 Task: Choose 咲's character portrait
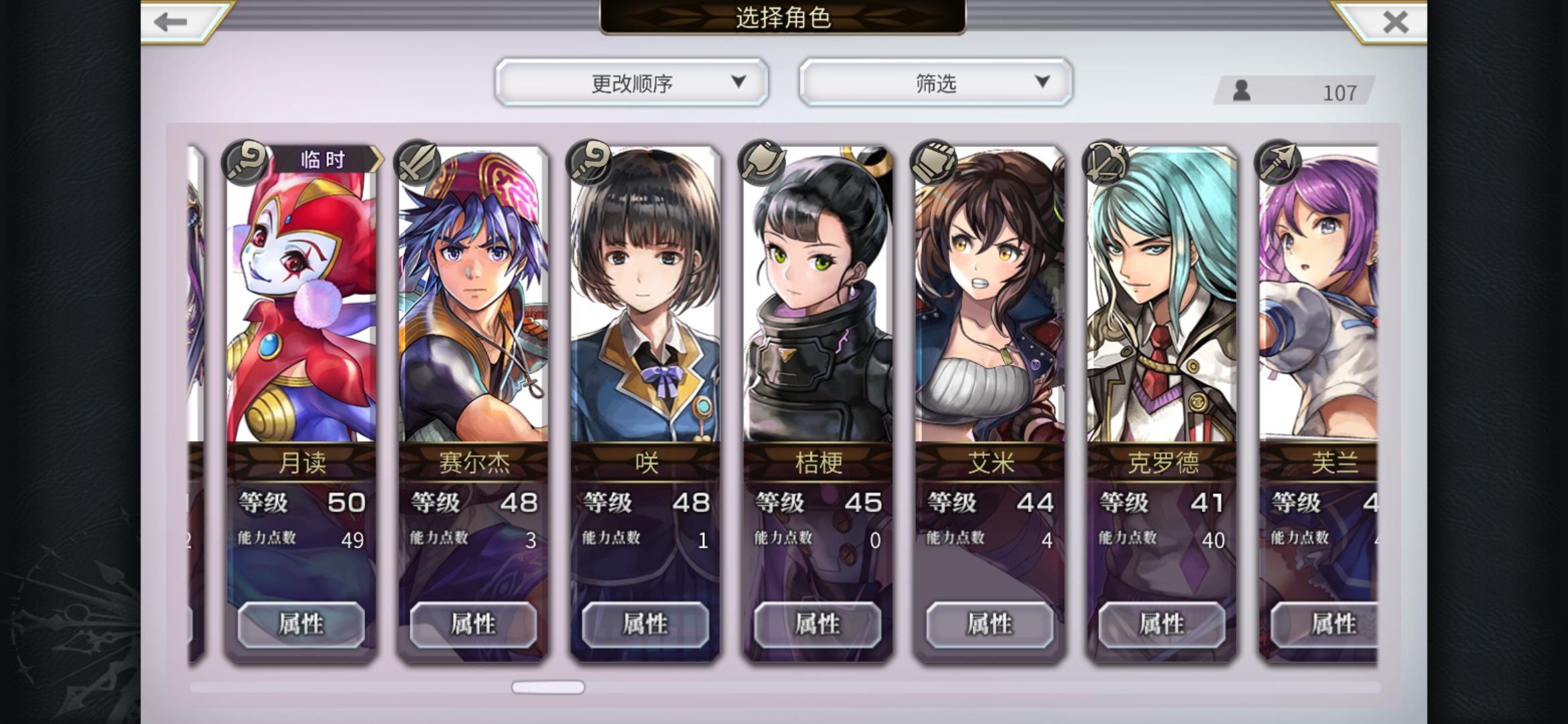[645, 295]
